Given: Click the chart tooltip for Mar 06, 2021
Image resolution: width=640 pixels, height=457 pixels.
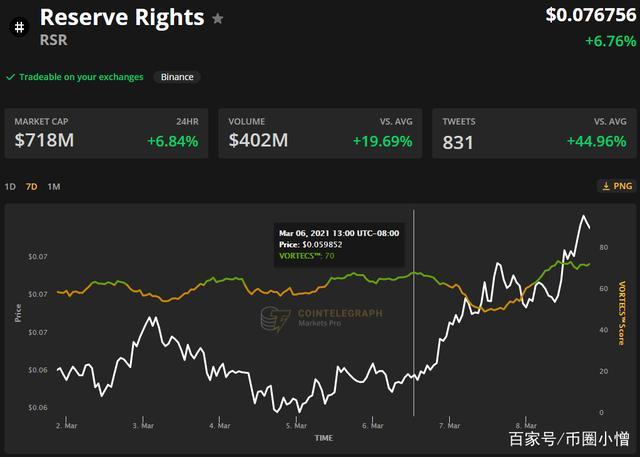Looking at the screenshot, I should 339,245.
